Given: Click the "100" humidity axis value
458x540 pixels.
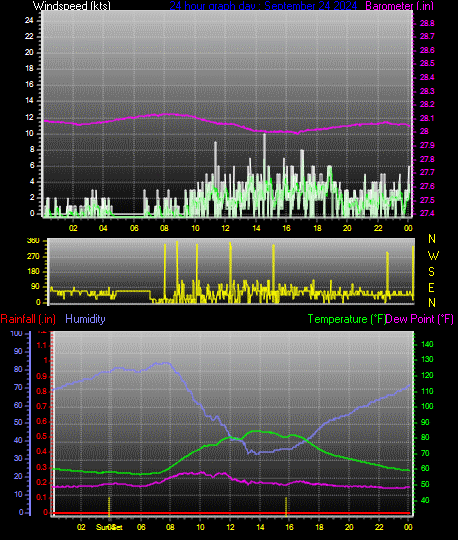Looking at the screenshot, I should [16, 333].
